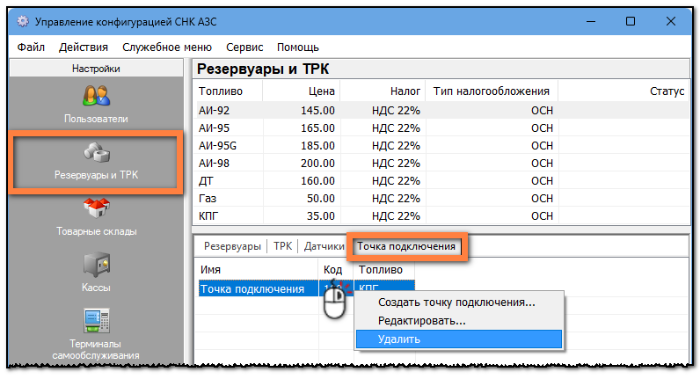Click the НДС 22% cell in АИ-92 row
Image resolution: width=700 pixels, height=379 pixels.
(396, 110)
